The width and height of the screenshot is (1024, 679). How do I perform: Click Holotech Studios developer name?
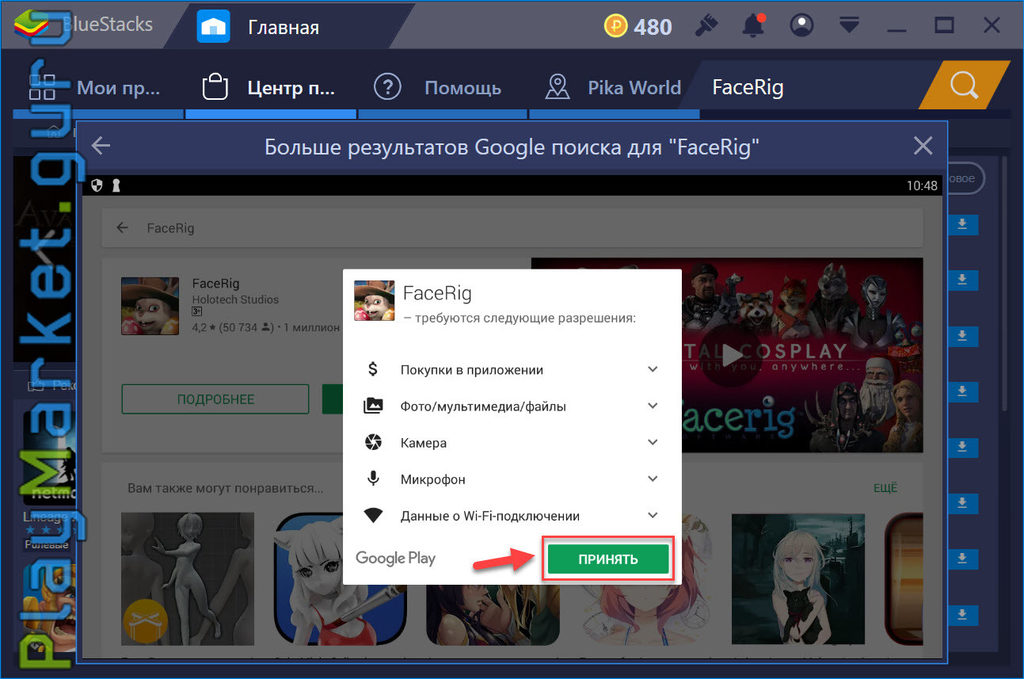(x=235, y=300)
